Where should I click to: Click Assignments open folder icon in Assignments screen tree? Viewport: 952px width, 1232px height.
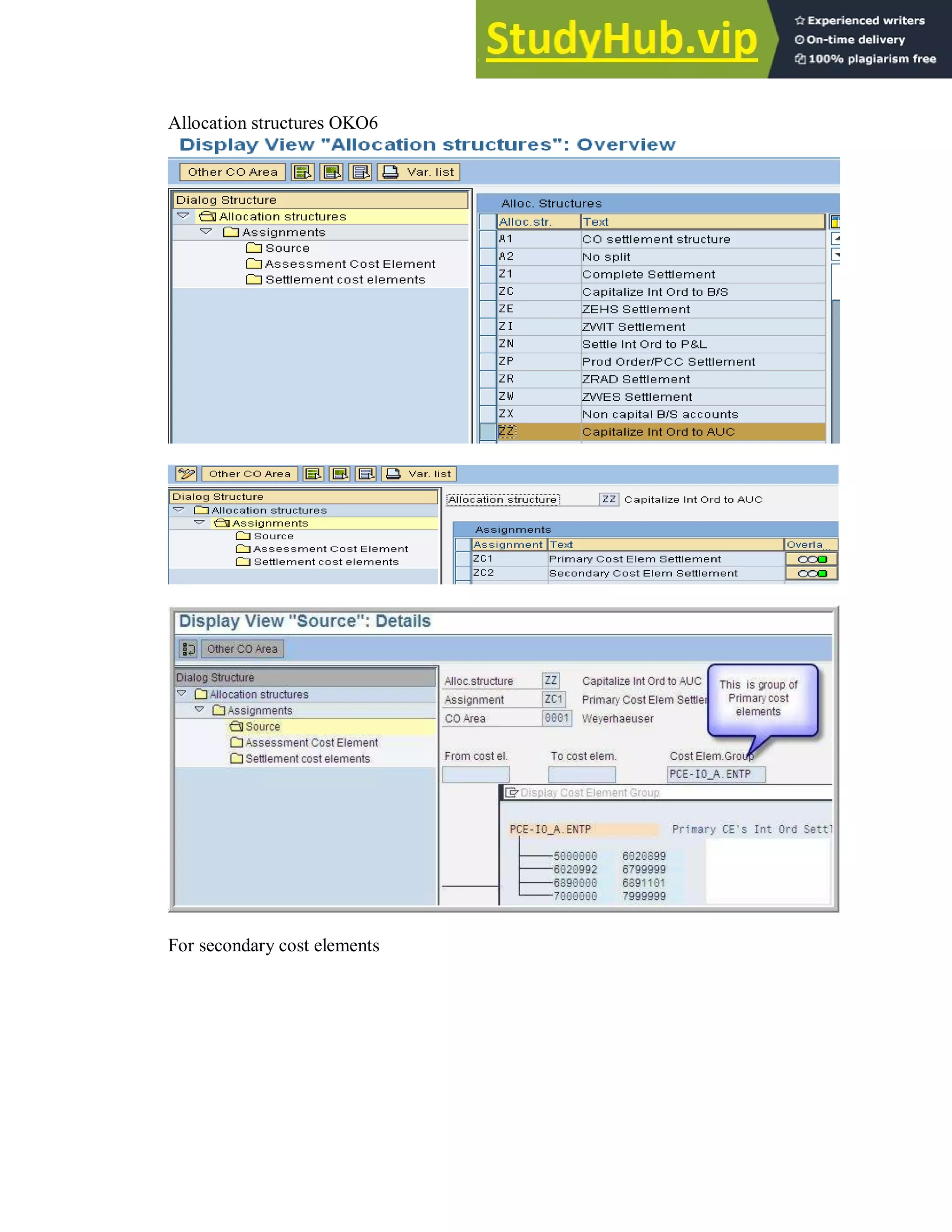click(222, 523)
